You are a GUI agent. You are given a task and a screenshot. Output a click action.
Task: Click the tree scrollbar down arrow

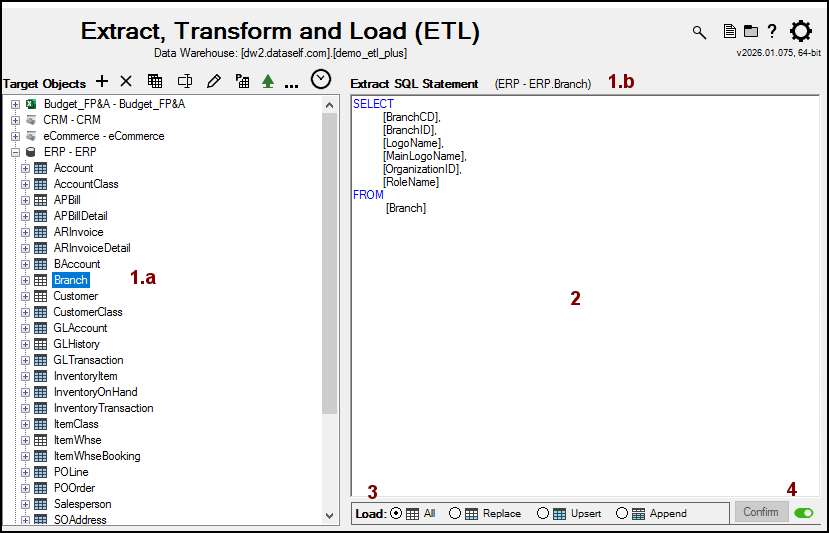(330, 515)
